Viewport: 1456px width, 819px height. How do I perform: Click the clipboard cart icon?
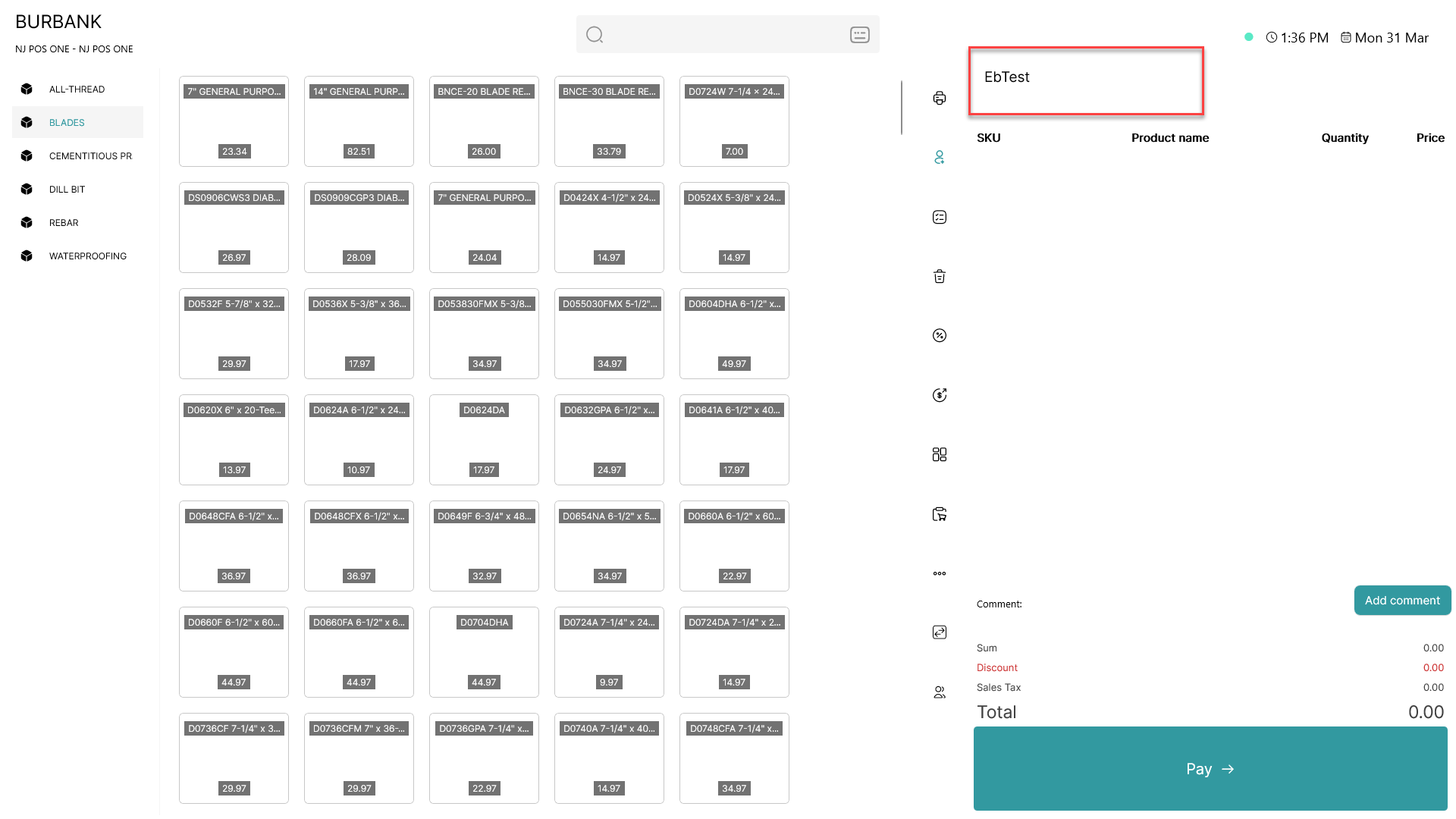click(940, 514)
